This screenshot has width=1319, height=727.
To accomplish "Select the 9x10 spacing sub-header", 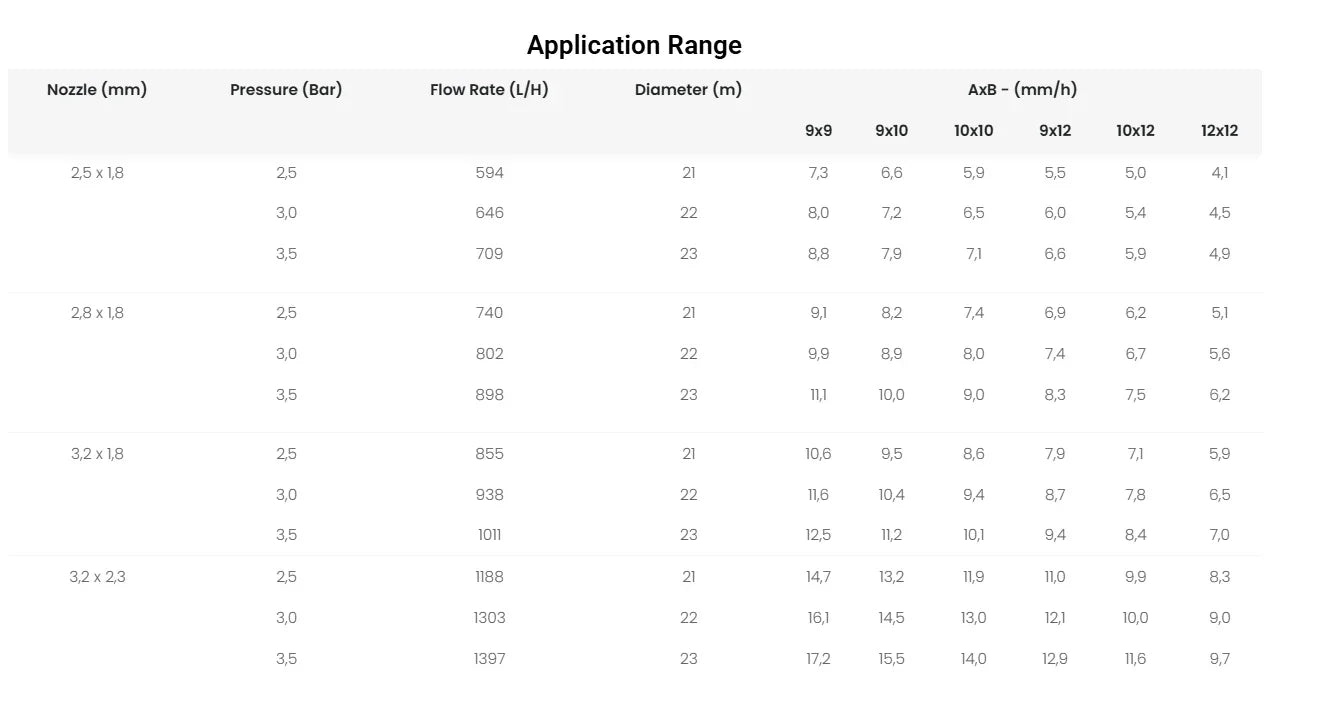I will tap(891, 131).
